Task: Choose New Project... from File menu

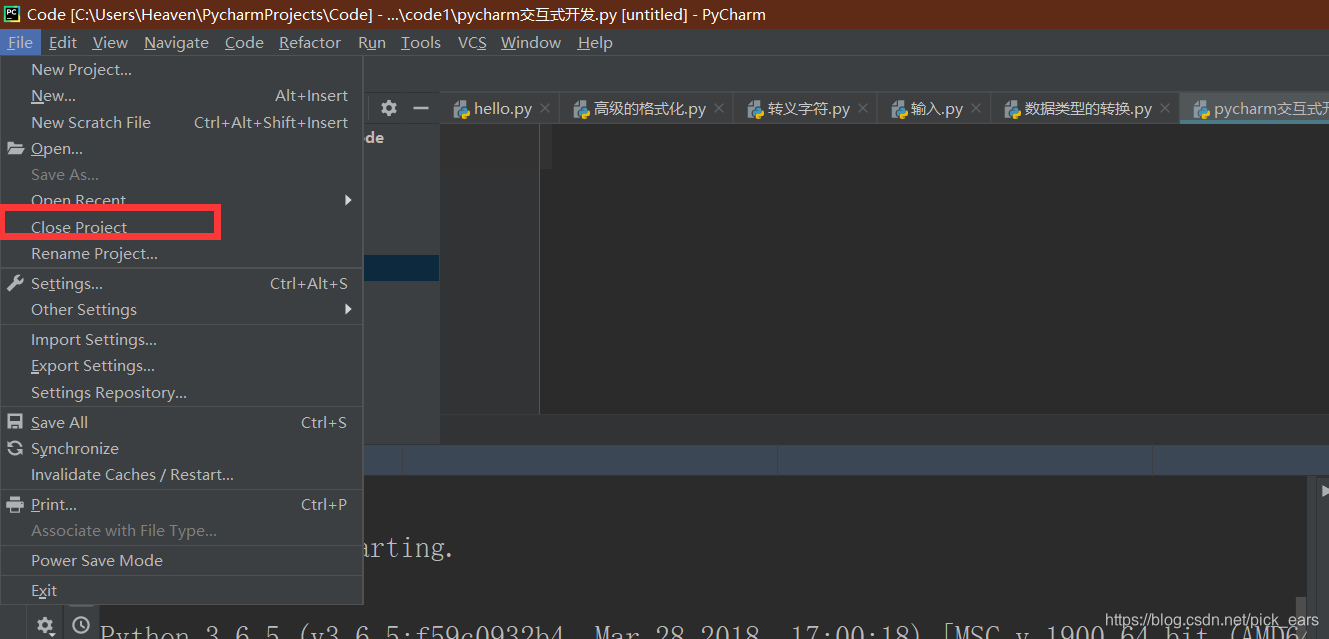Action: pos(181,69)
